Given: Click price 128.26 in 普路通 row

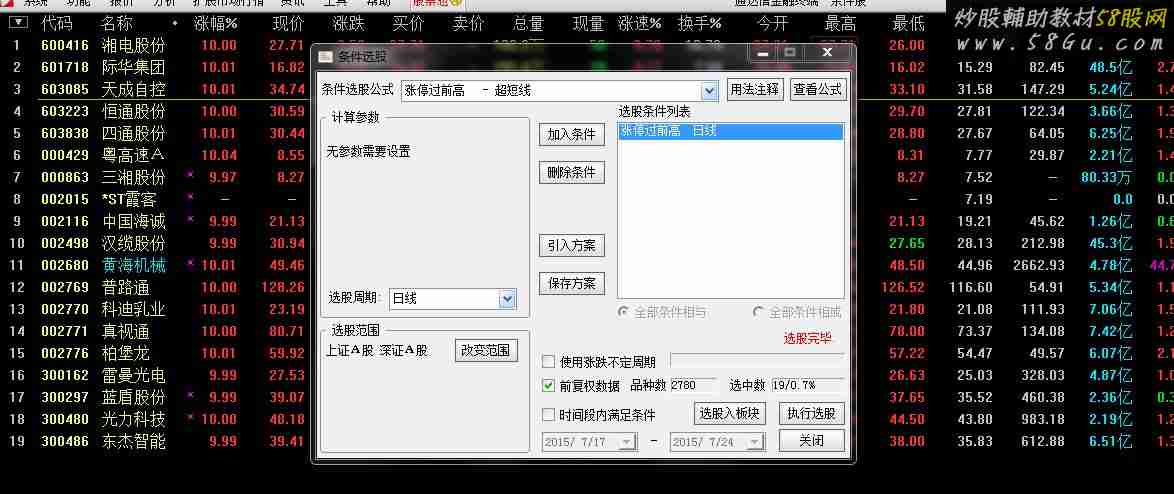Looking at the screenshot, I should 283,287.
